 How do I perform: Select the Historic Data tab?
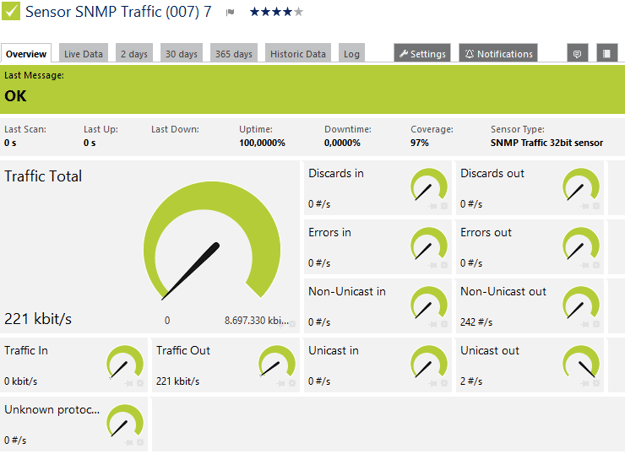coord(298,53)
